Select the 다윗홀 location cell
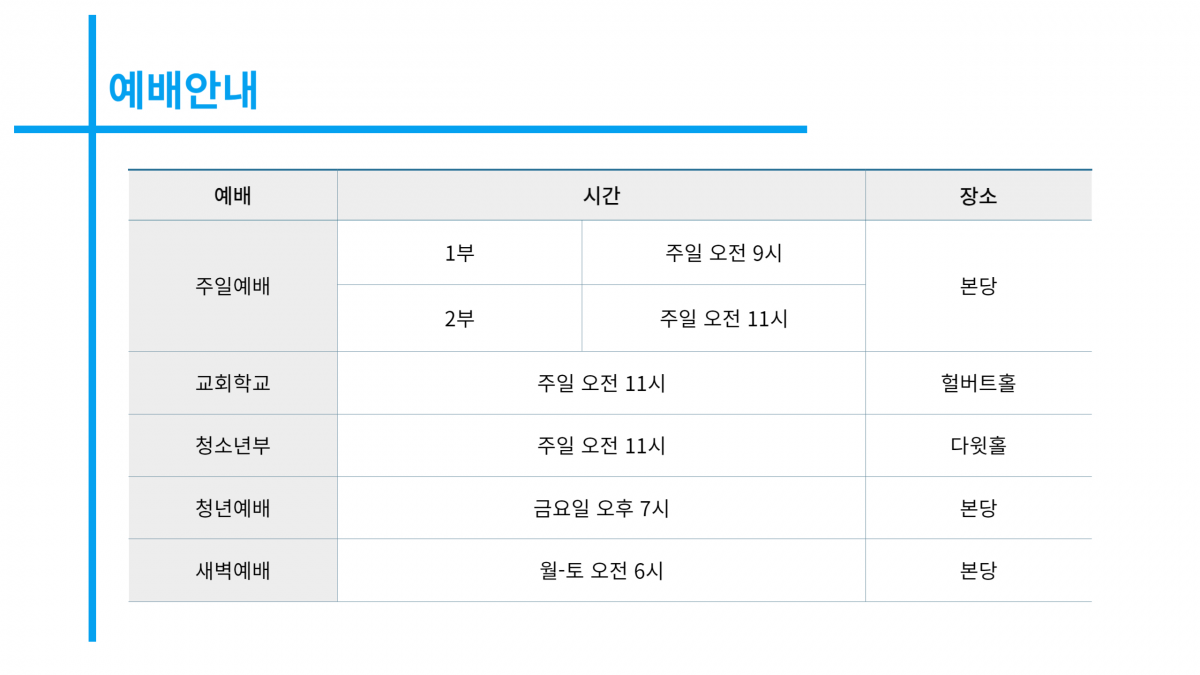This screenshot has width=1200, height=675. [979, 446]
